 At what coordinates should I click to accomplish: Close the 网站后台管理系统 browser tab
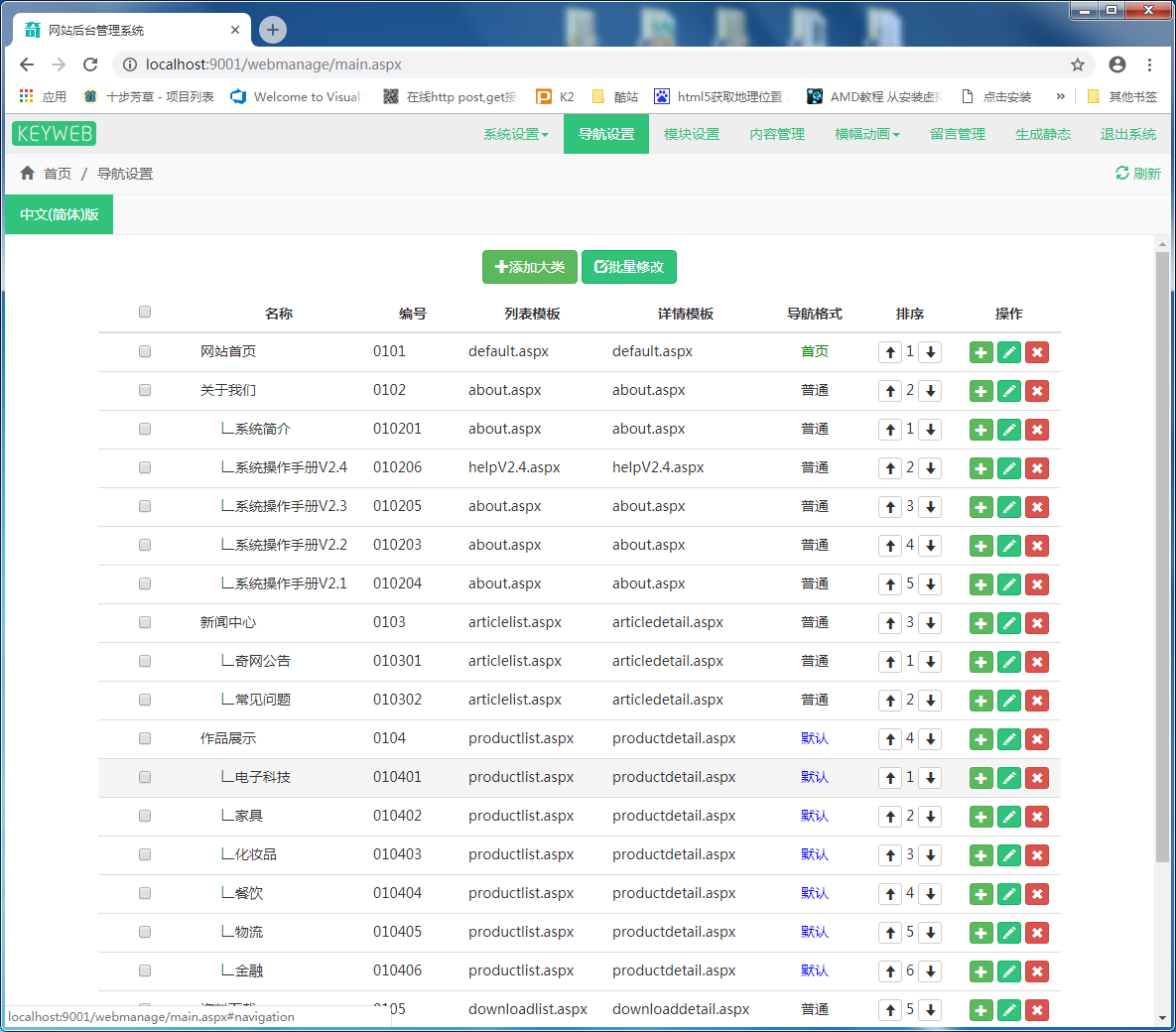tap(235, 30)
